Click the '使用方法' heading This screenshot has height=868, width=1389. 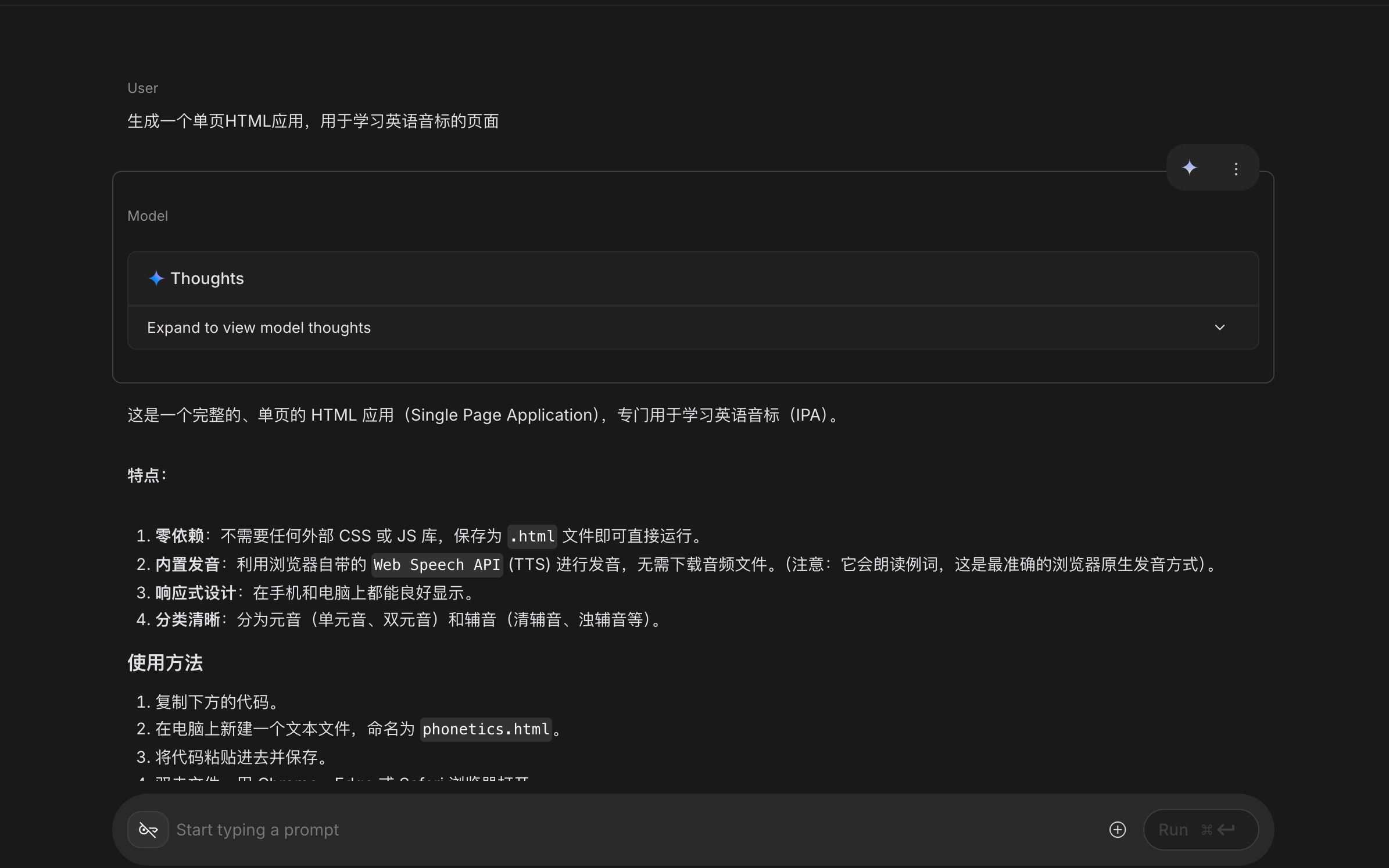coord(165,663)
